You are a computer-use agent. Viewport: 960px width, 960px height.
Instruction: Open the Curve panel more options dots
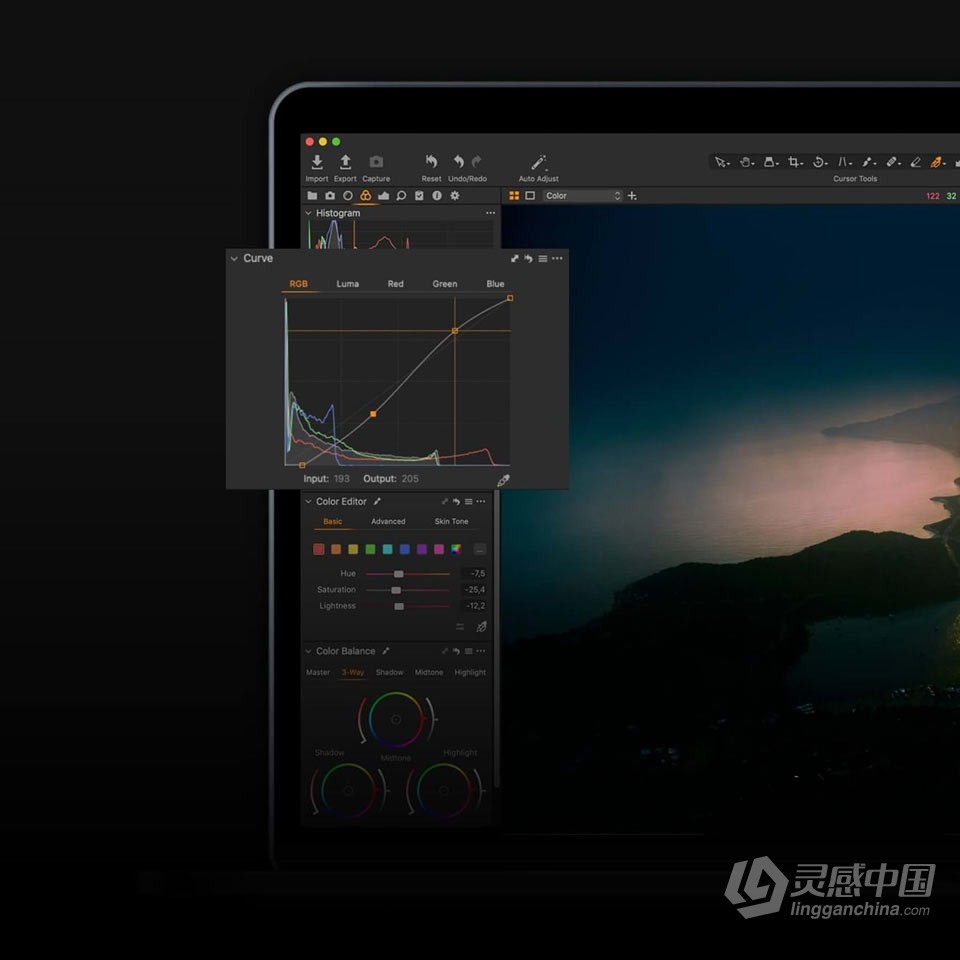click(557, 258)
